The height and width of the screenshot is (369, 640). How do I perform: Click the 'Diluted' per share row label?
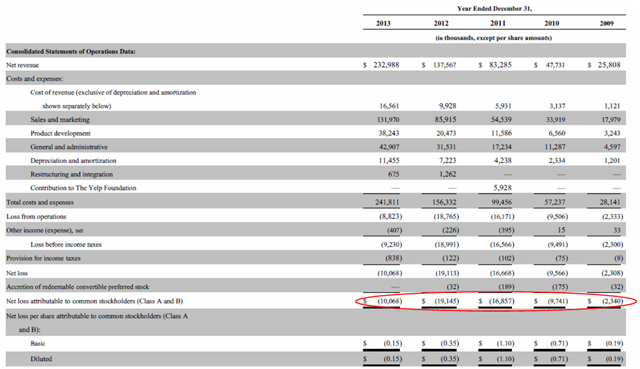click(x=41, y=359)
